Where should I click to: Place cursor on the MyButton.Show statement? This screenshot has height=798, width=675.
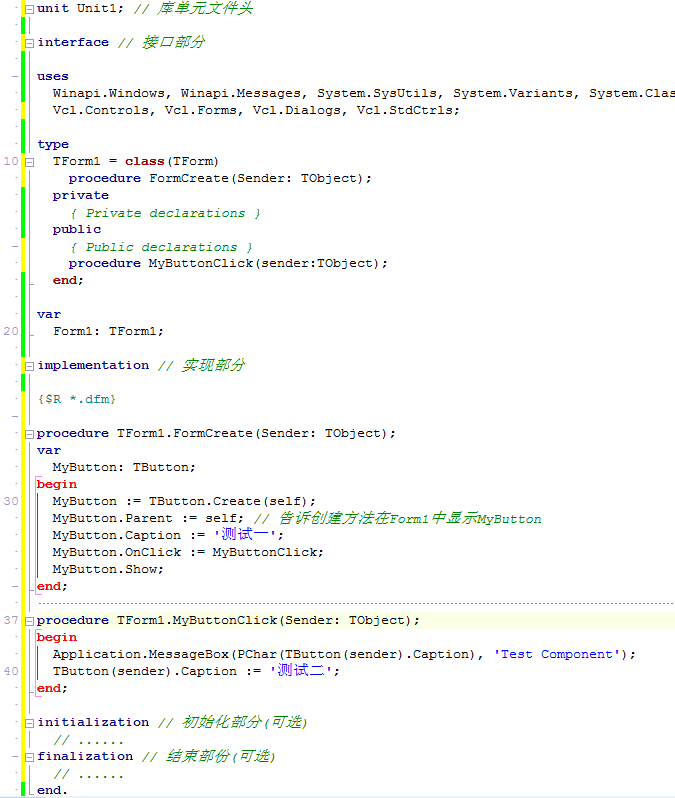point(108,569)
